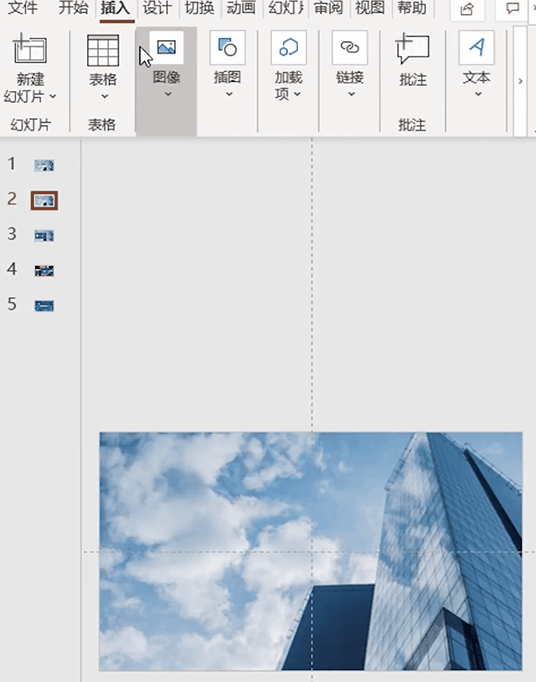Click the comments bubble icon in title area
536x682 pixels.
(513, 8)
